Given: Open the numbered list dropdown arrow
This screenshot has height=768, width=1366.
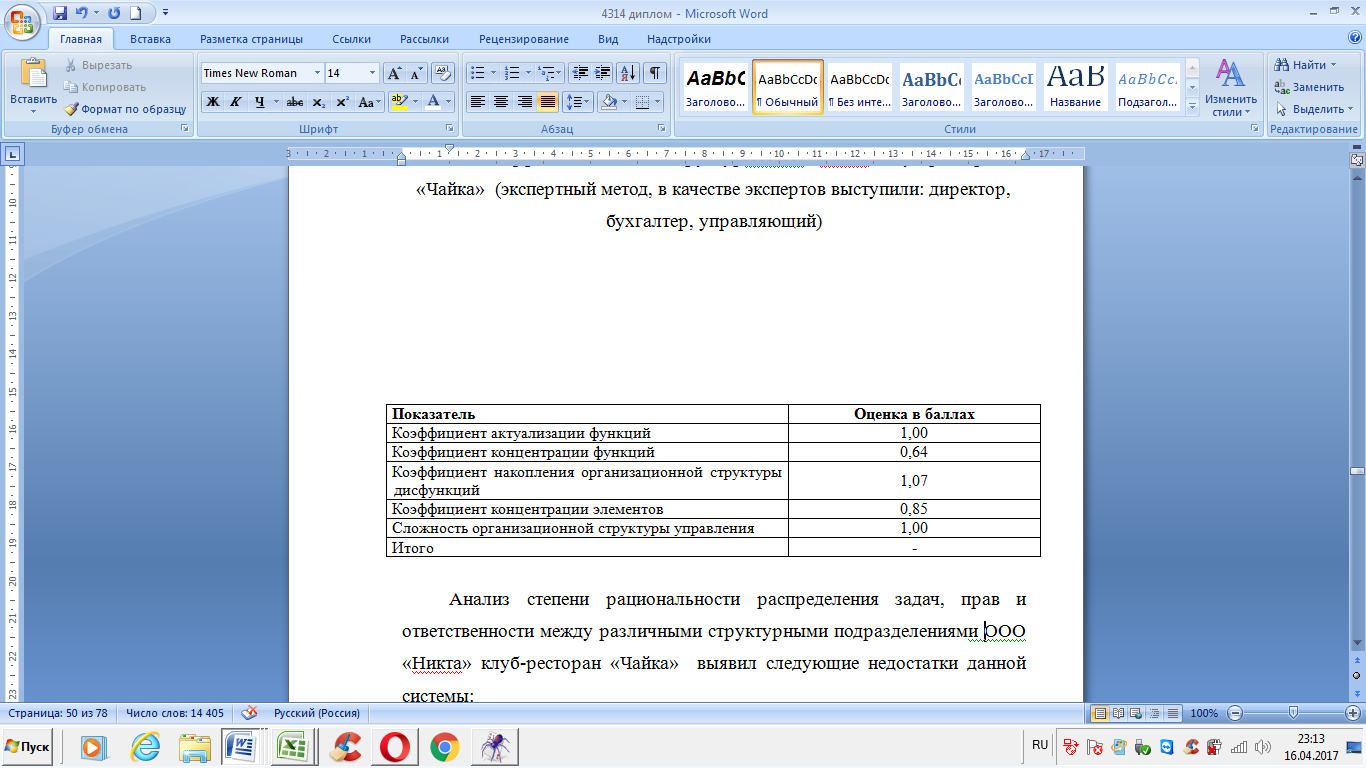Looking at the screenshot, I should [528, 73].
